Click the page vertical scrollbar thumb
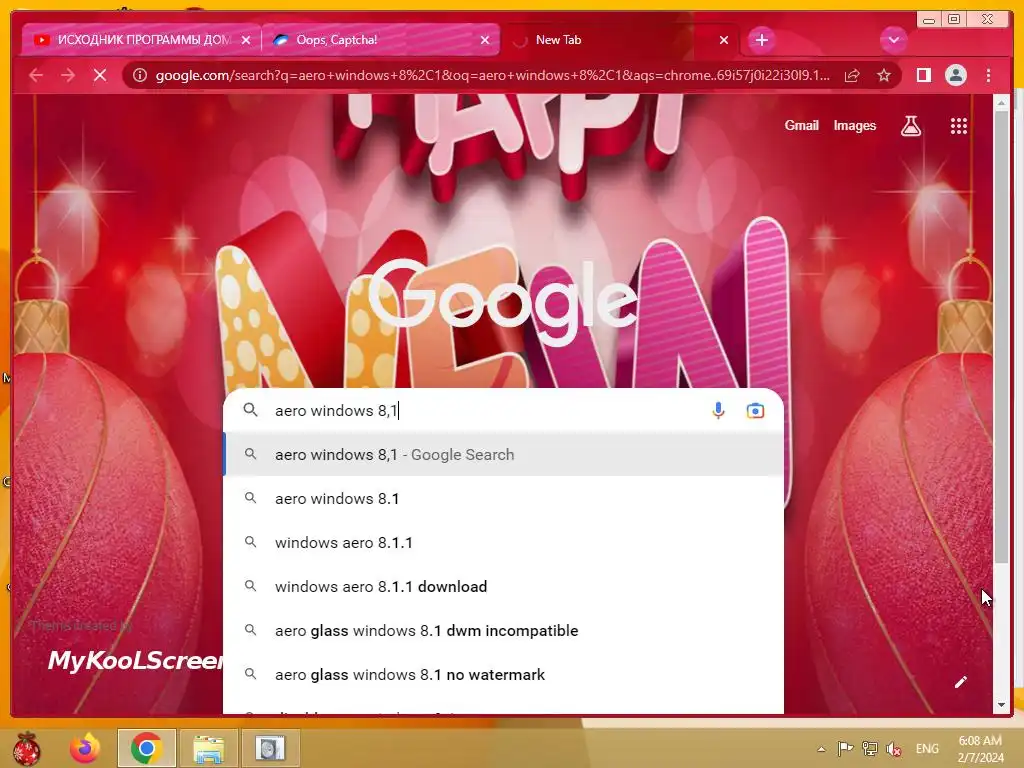The image size is (1024, 768). (x=1001, y=336)
